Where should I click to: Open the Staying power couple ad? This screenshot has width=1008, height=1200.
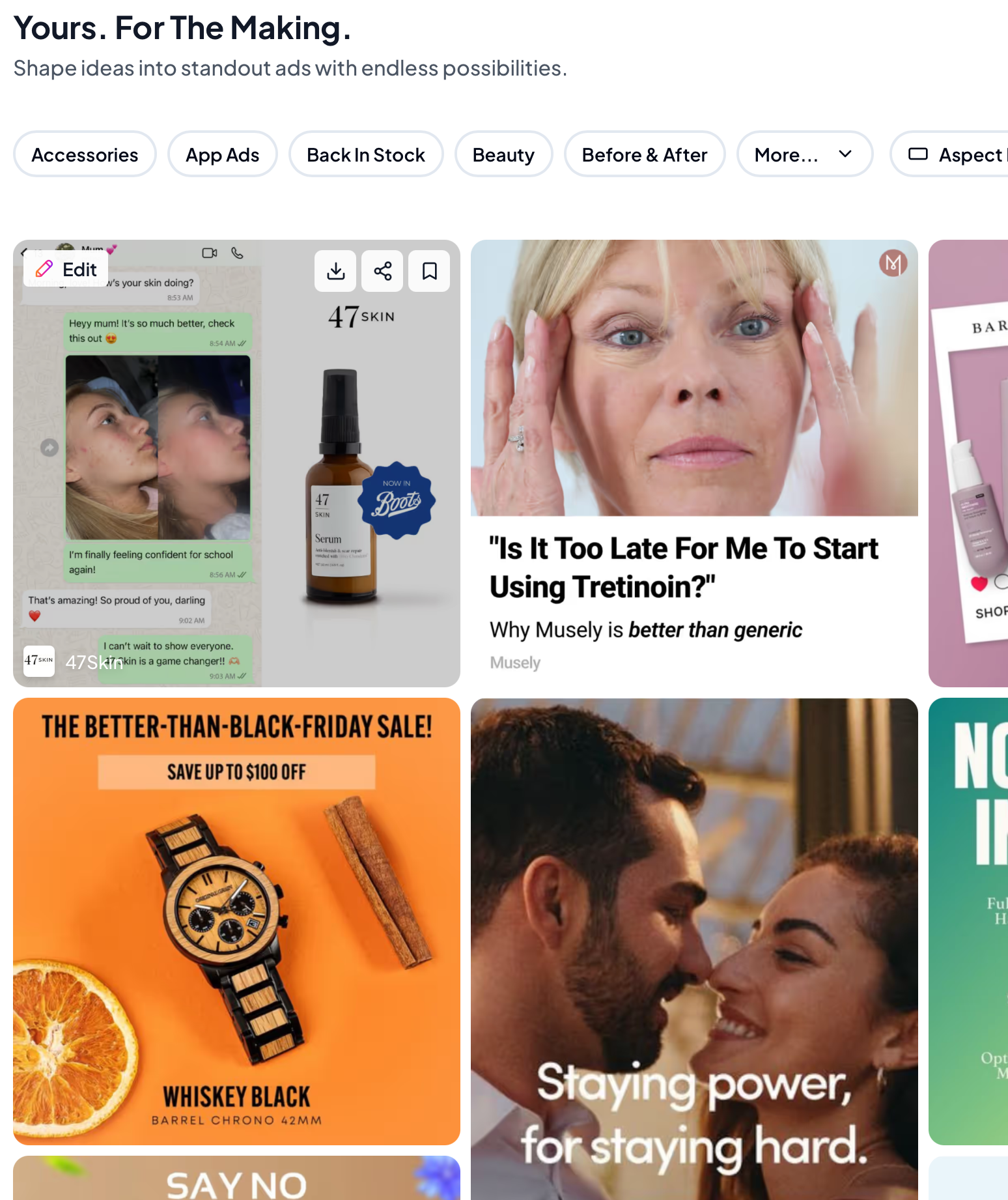pyautogui.click(x=694, y=949)
